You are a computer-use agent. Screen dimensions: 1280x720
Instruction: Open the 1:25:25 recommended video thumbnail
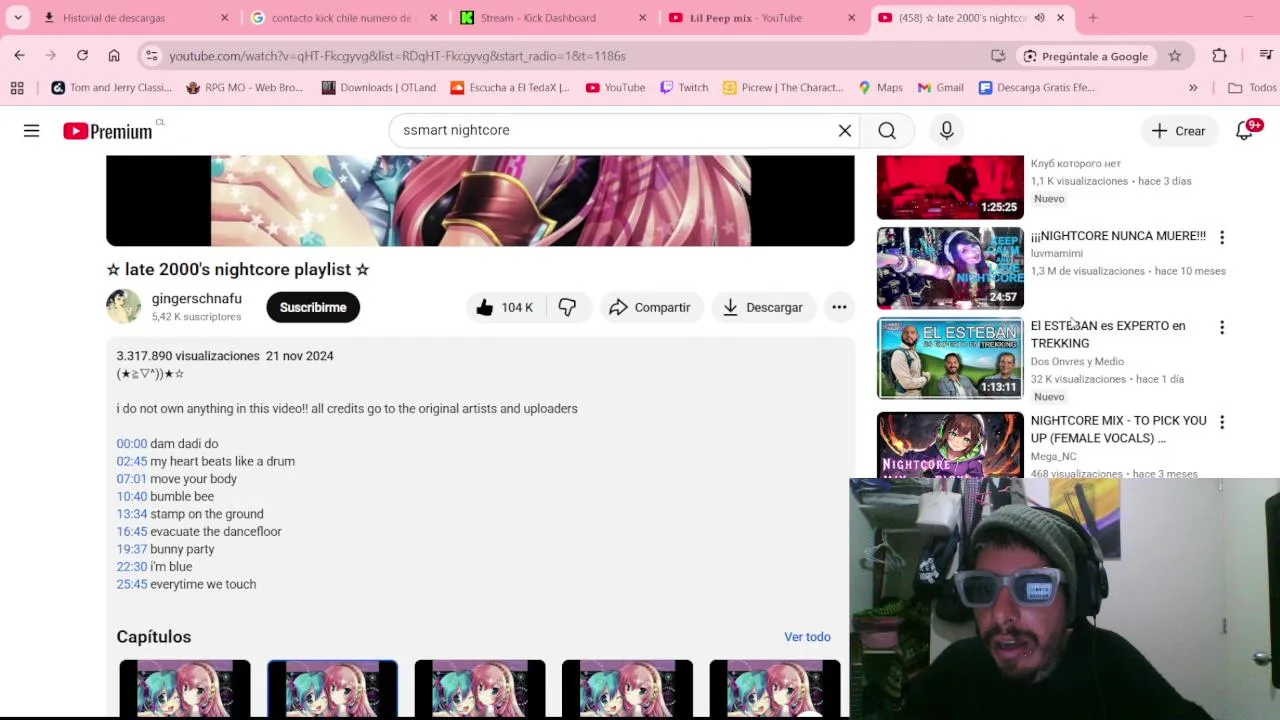point(950,187)
